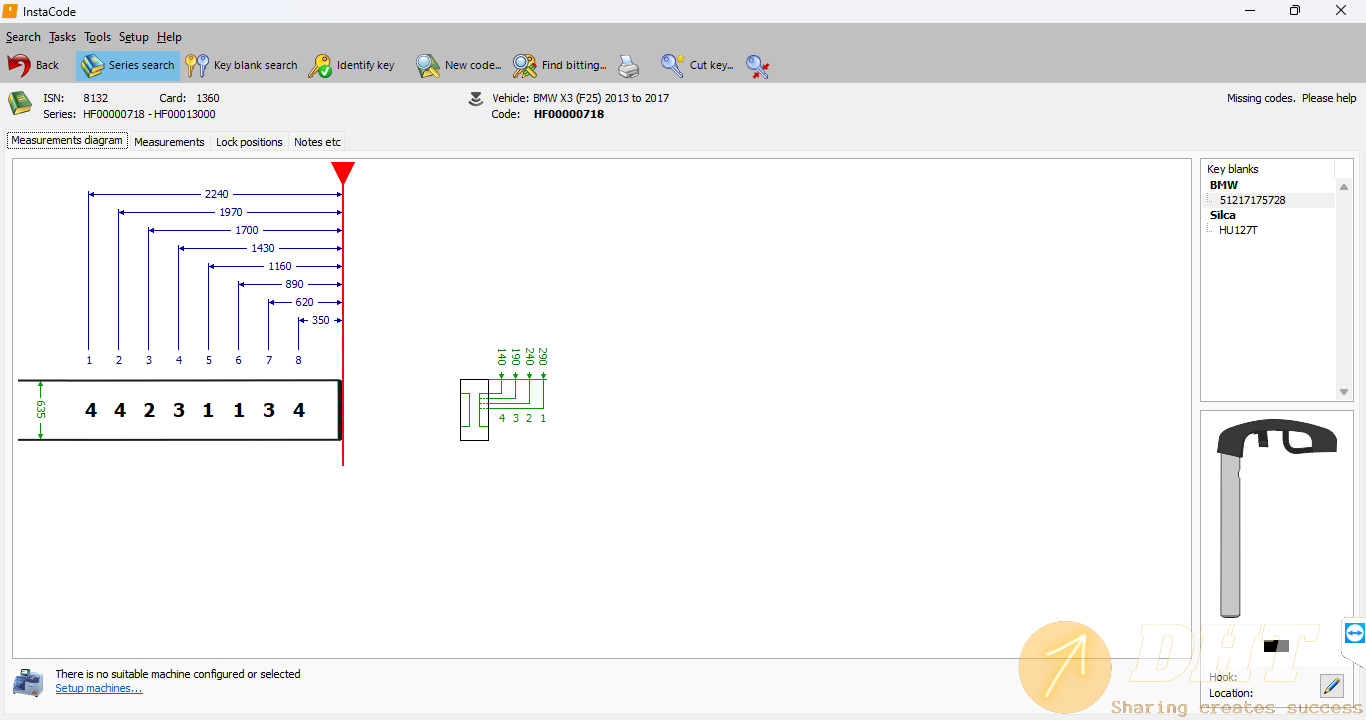The height and width of the screenshot is (720, 1366).
Task: Select BMW key blank 51217175728
Action: click(x=1252, y=200)
